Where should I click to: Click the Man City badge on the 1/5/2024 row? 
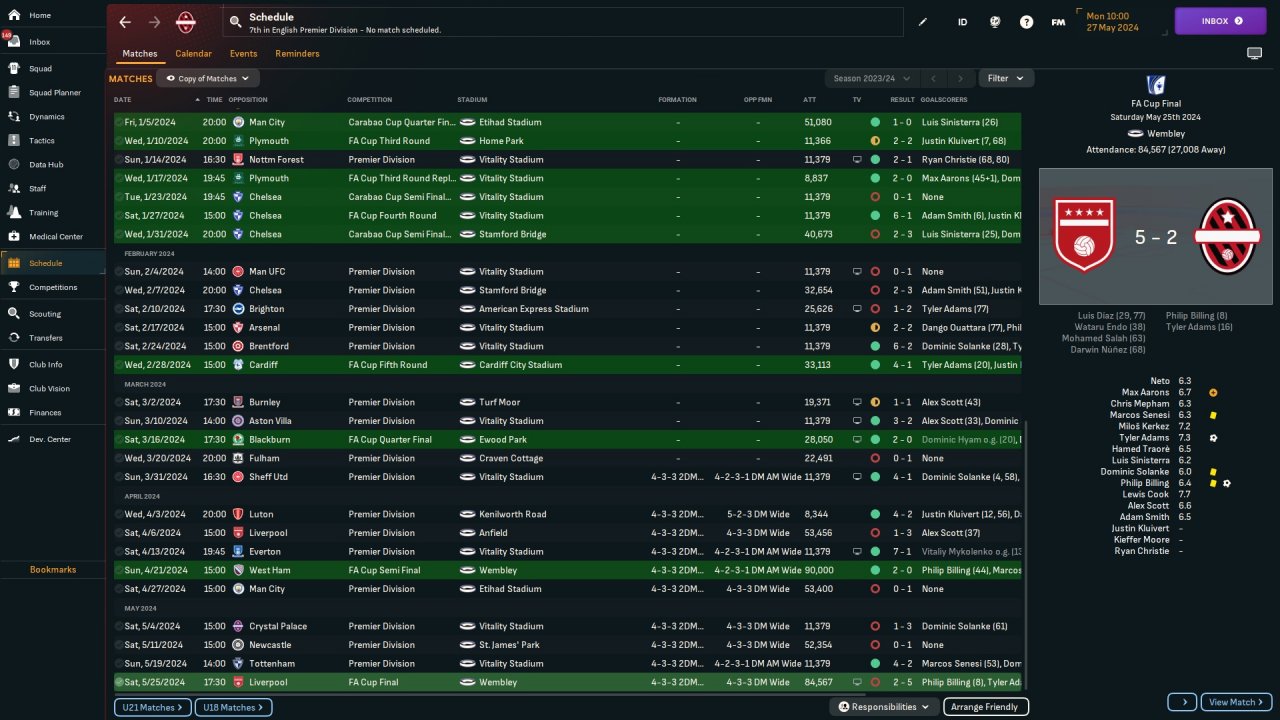coord(238,122)
